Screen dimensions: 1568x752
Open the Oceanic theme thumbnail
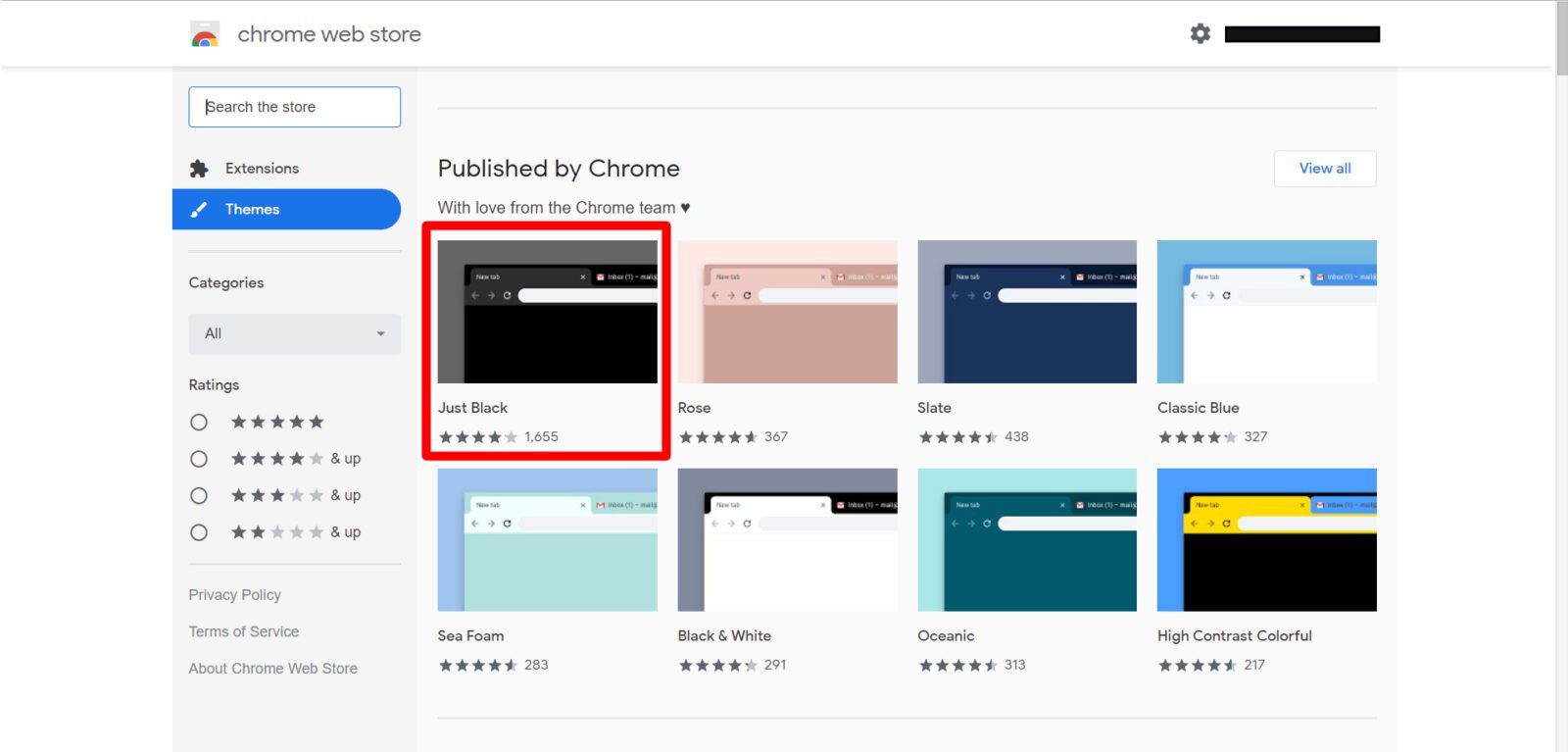[x=1027, y=540]
